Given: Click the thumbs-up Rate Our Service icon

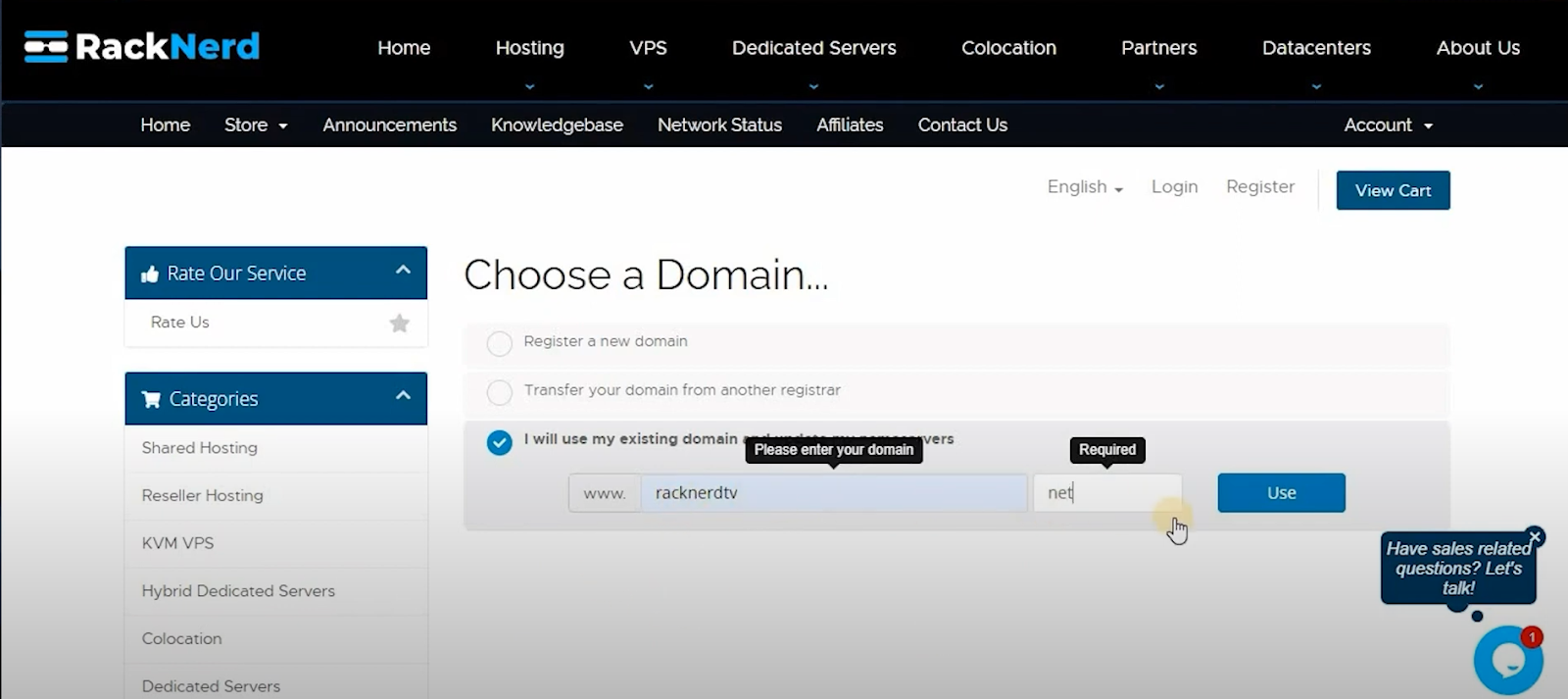Looking at the screenshot, I should coord(150,274).
